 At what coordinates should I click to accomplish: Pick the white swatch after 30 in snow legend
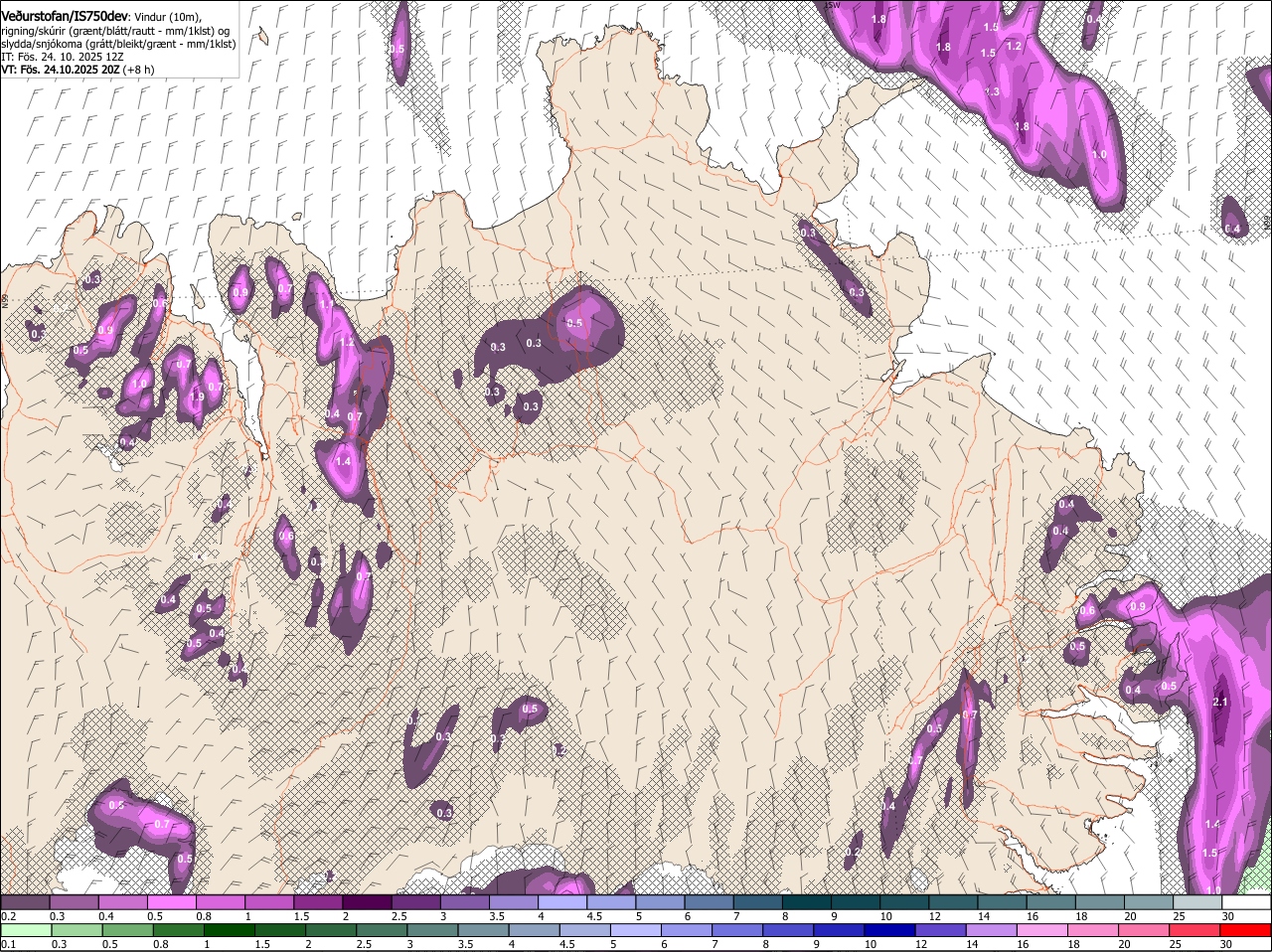1247,902
